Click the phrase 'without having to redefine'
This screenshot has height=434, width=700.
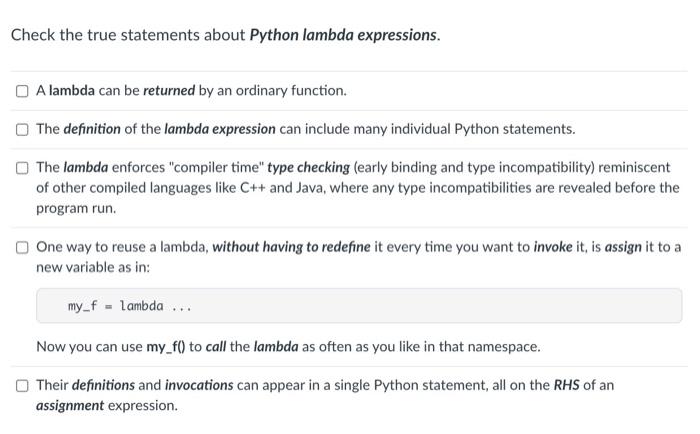(291, 247)
